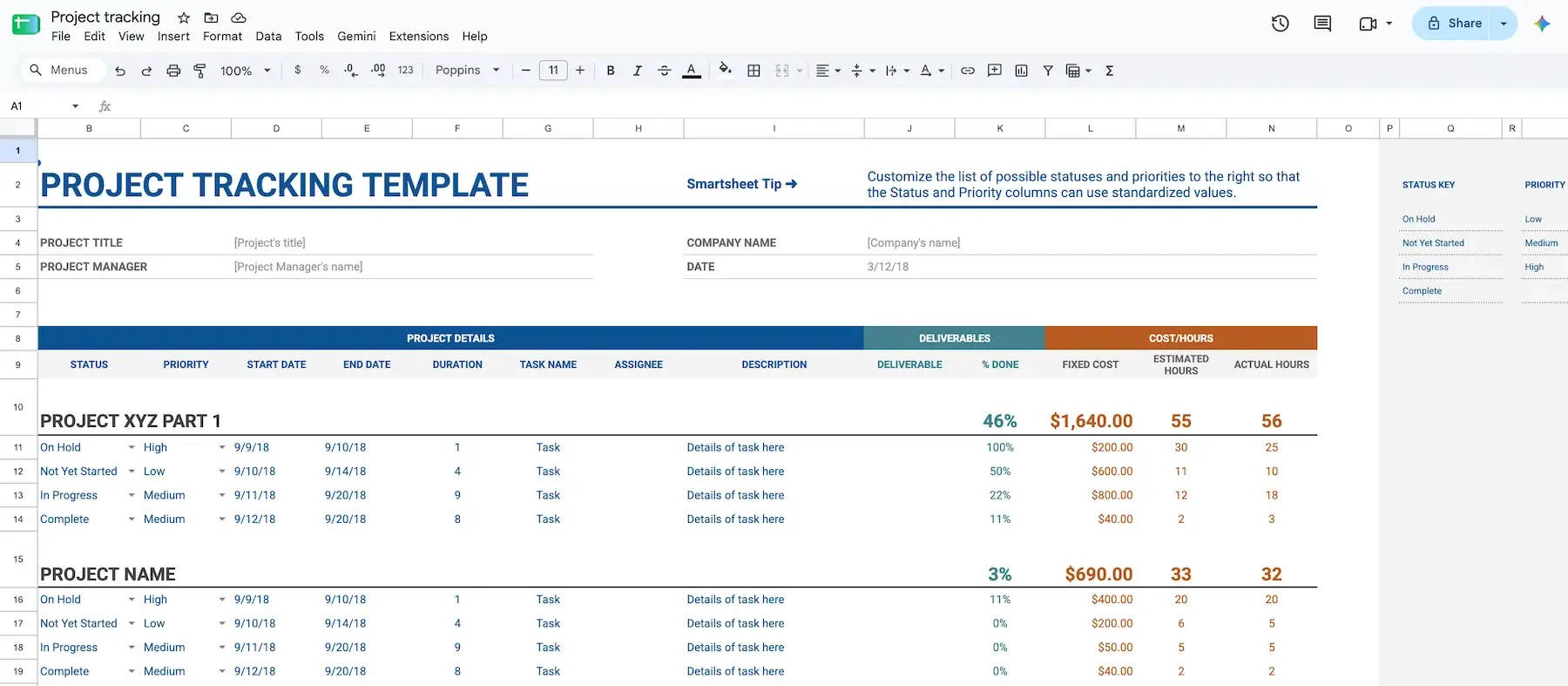Open the Extensions menu

(419, 36)
